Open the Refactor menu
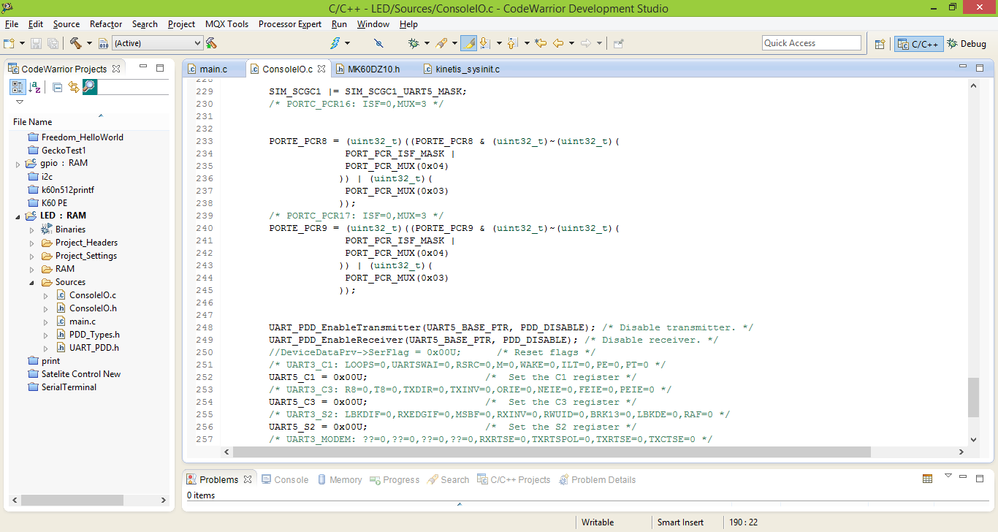Viewport: 998px width, 532px height. pos(106,24)
